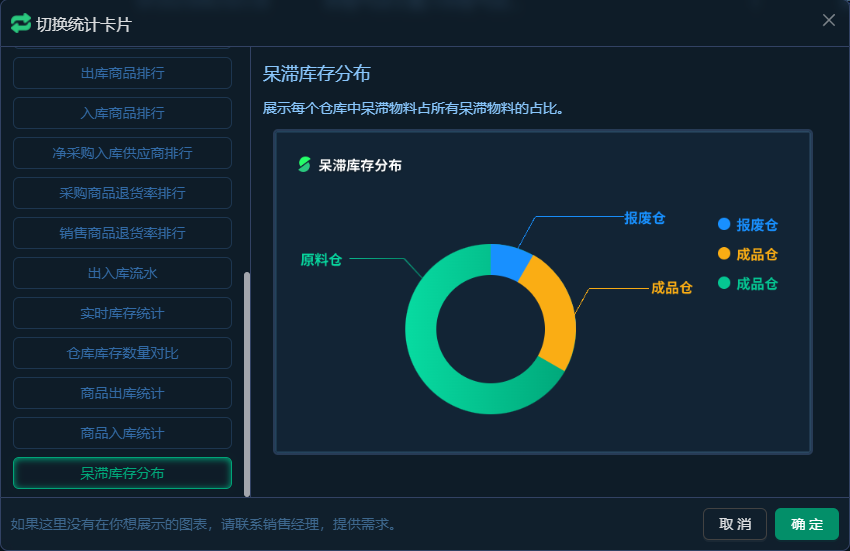This screenshot has height=551, width=850.
Task: Select the highlighted 呆滞库存分布 list item
Action: point(122,473)
